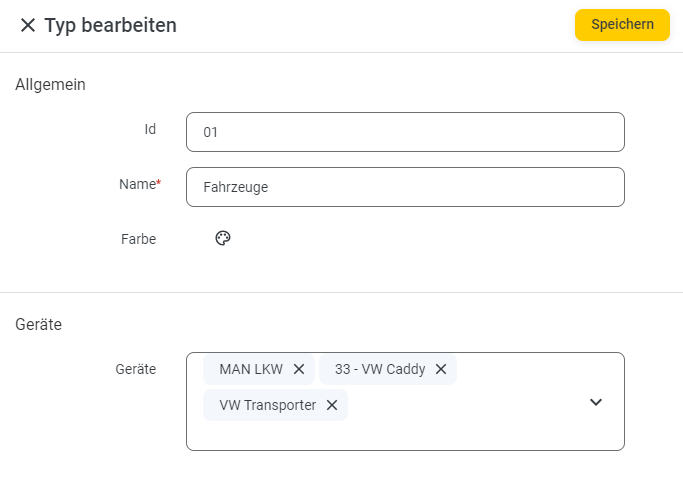The image size is (683, 481).
Task: Remove VW Transporter chip
Action: click(332, 405)
